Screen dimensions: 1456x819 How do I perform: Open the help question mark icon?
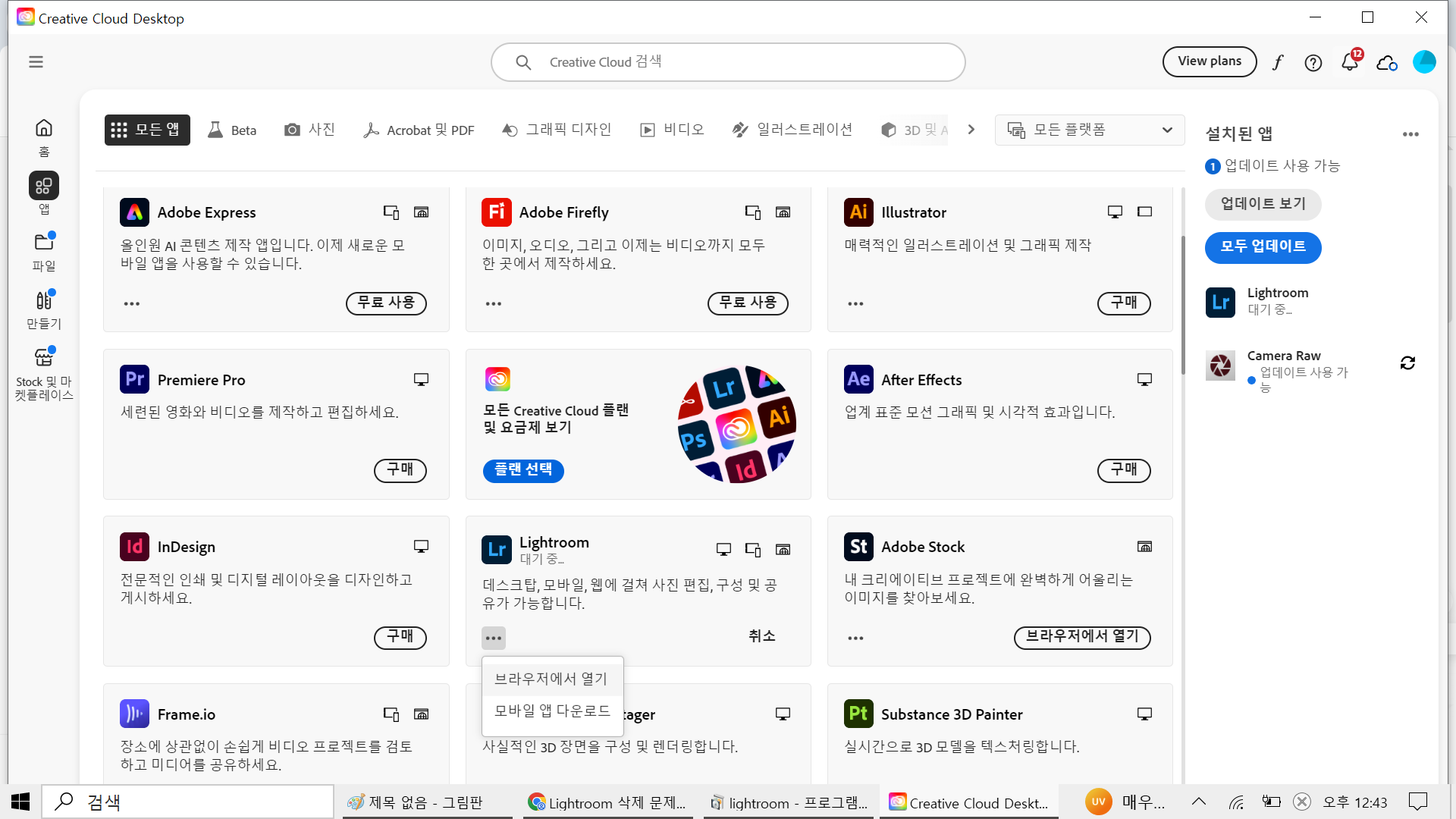1313,62
